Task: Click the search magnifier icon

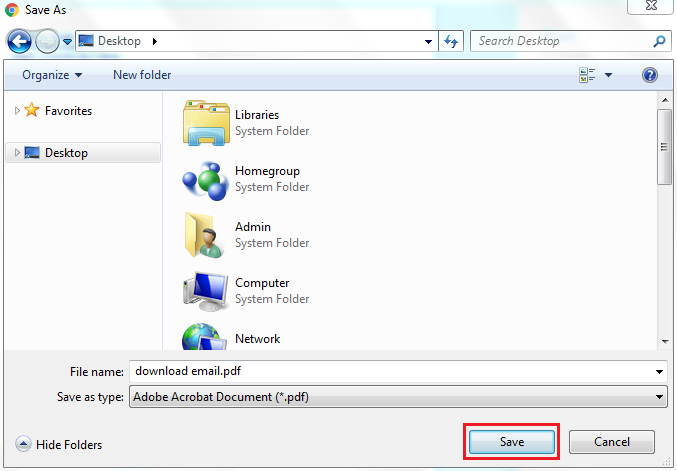Action: tap(659, 41)
